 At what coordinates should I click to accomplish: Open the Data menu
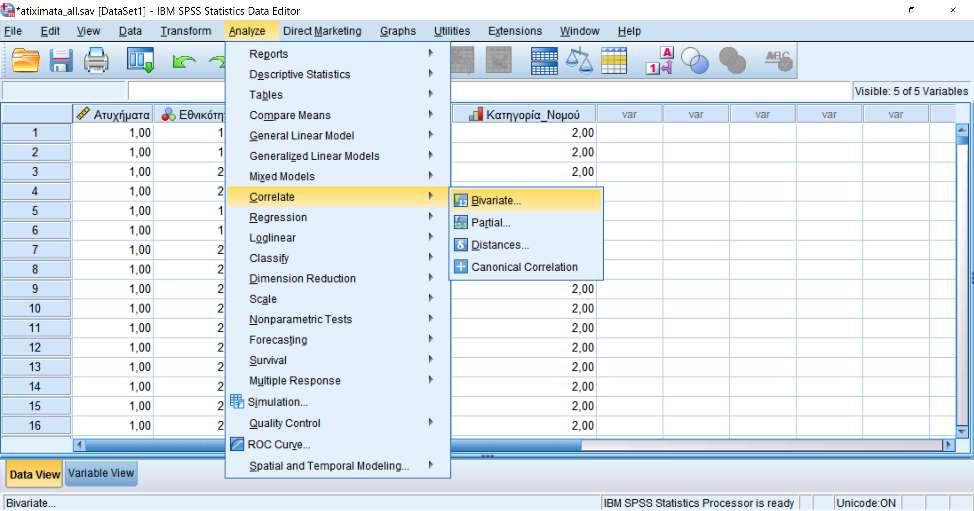pyautogui.click(x=130, y=31)
